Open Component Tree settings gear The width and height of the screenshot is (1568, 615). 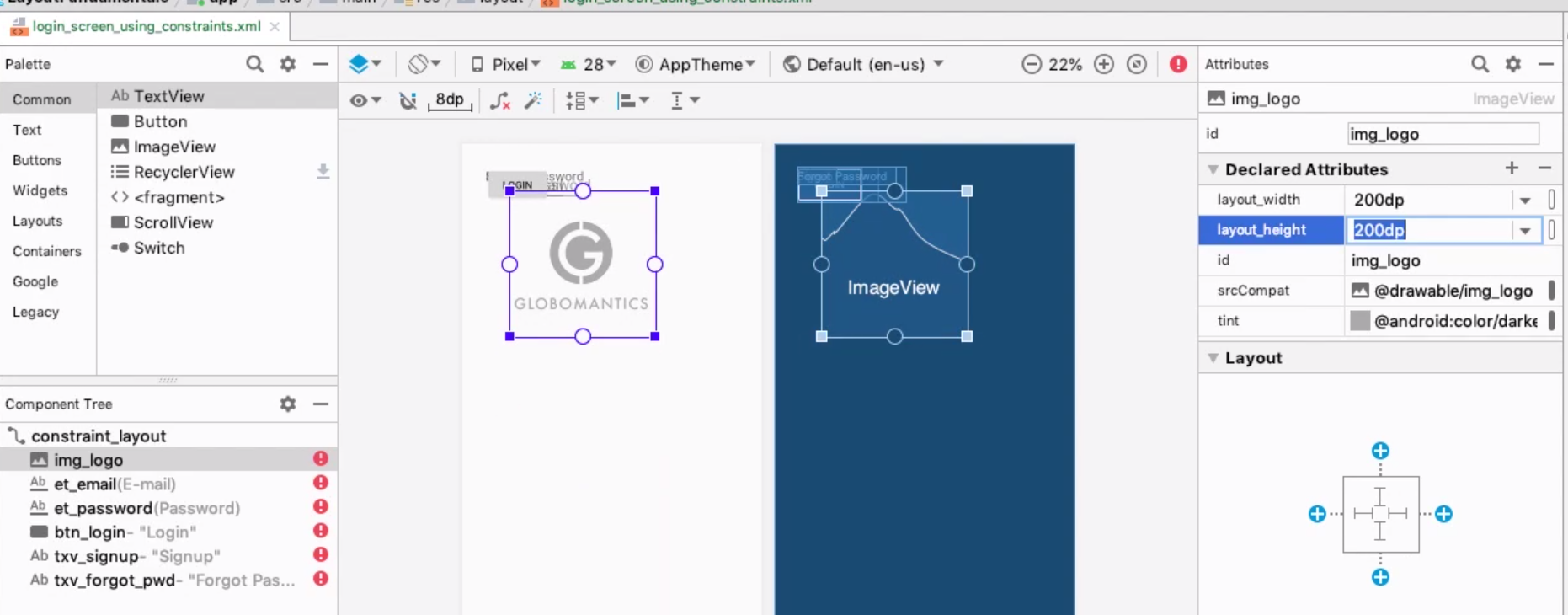[288, 404]
